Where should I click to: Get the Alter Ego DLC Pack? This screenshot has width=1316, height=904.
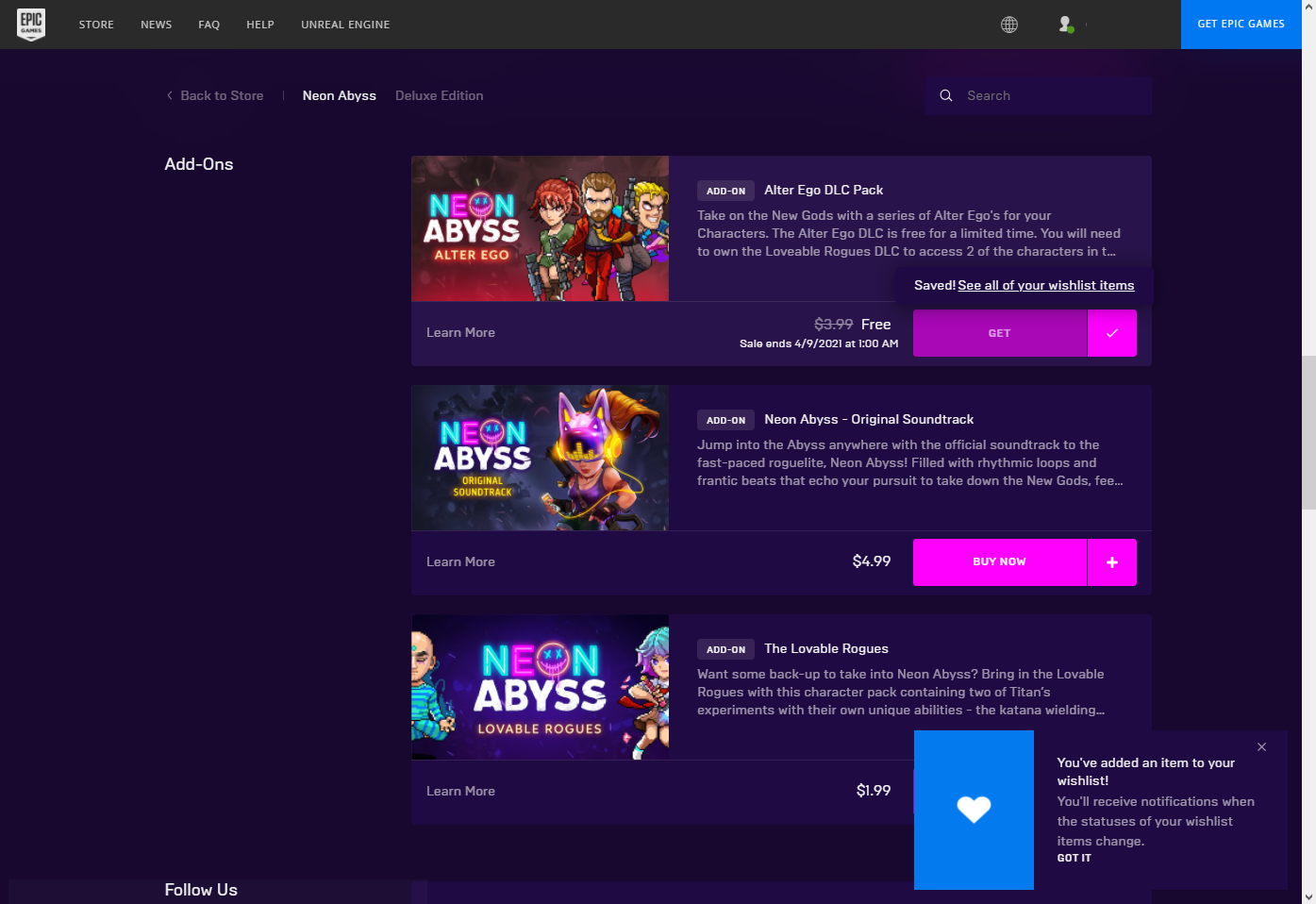pyautogui.click(x=1000, y=333)
